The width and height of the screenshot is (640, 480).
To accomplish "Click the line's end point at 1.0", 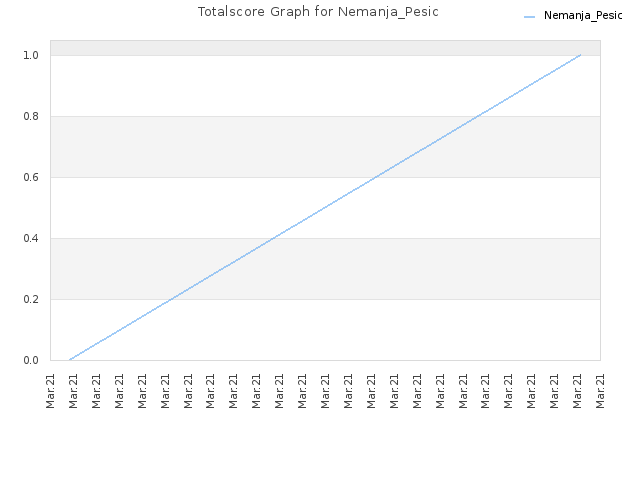I will click(x=580, y=55).
